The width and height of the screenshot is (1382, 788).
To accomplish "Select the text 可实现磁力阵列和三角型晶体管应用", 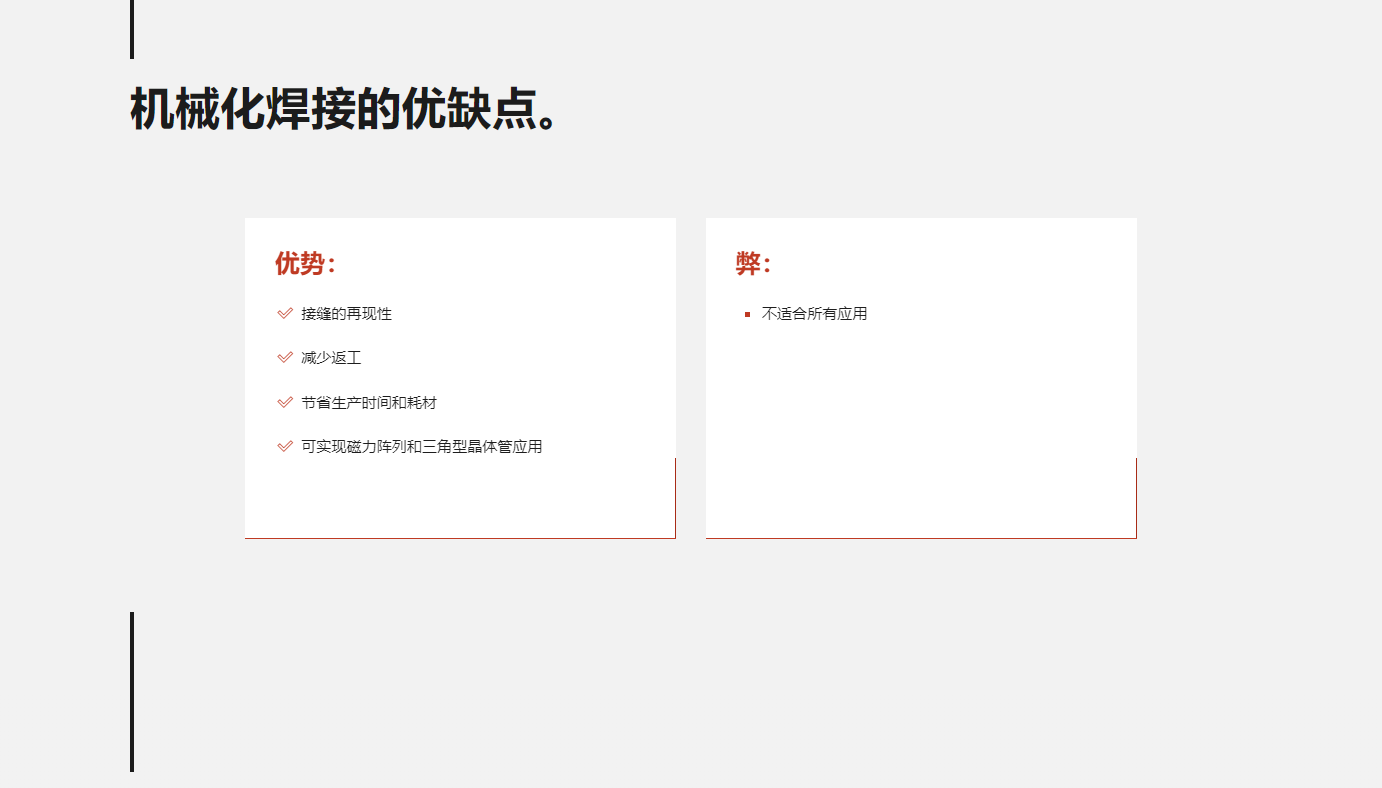I will [x=421, y=447].
